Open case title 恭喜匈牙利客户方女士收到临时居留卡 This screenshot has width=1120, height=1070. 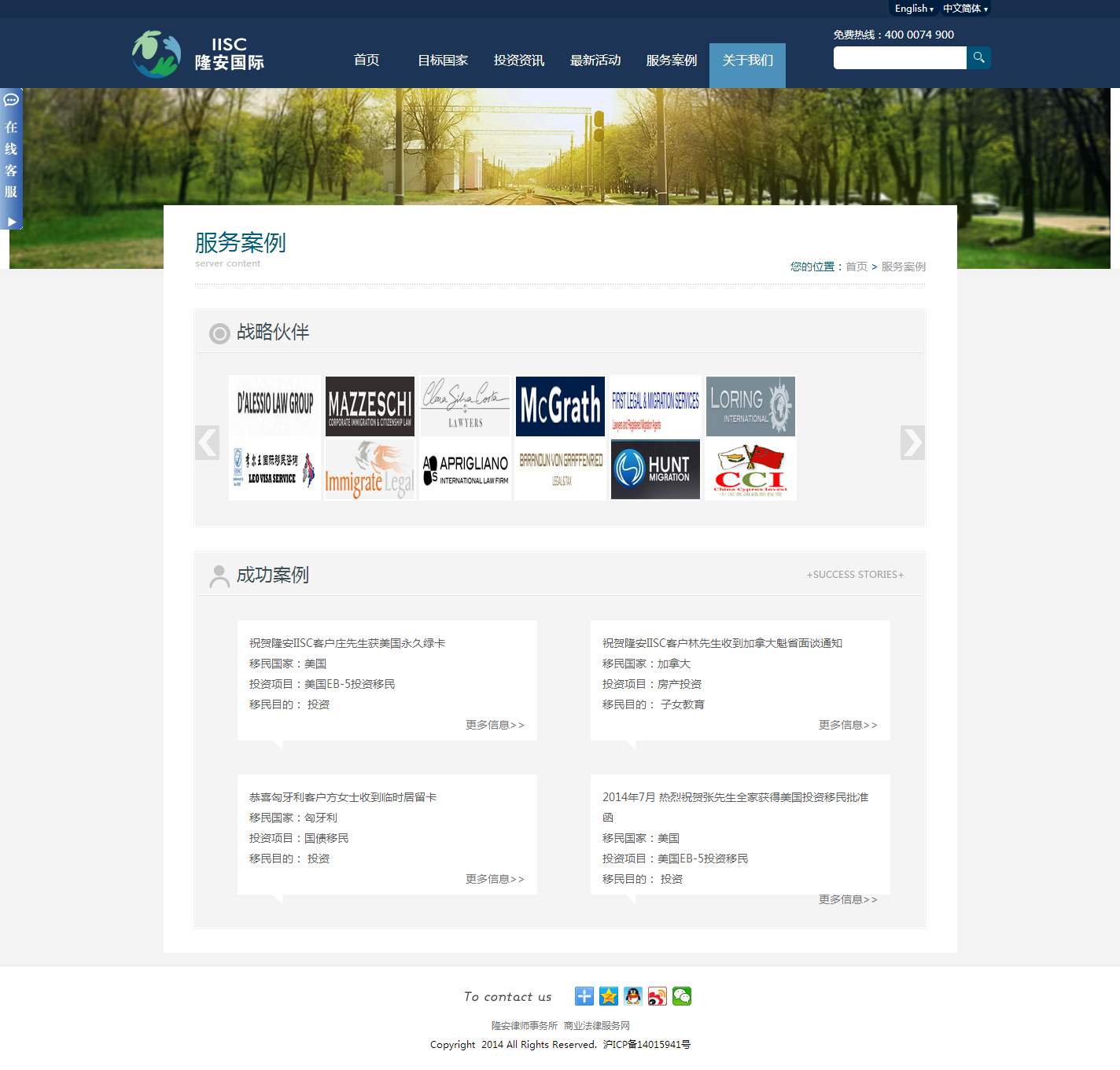[x=343, y=797]
